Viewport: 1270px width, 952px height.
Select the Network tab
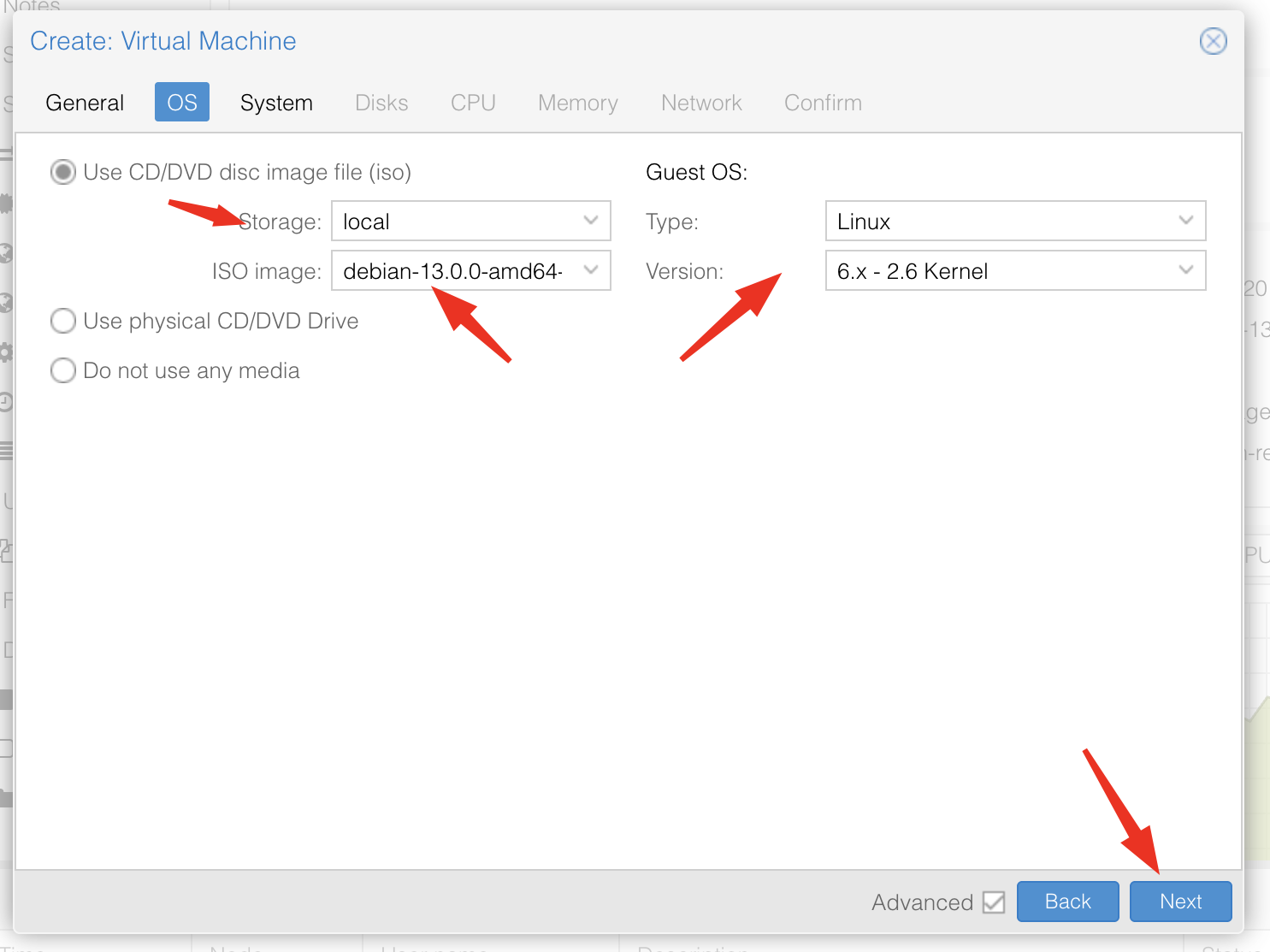701,103
